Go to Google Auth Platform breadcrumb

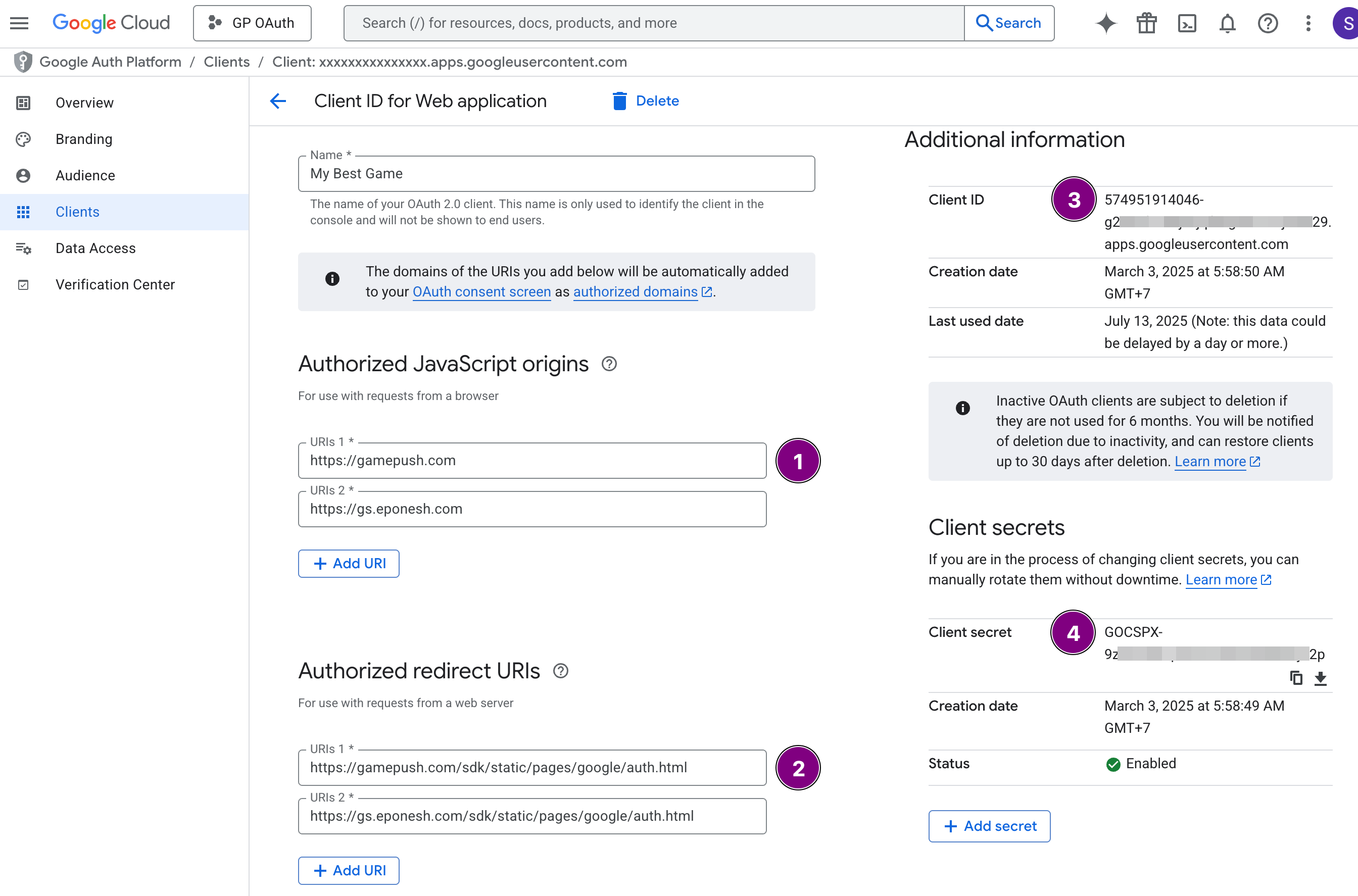[x=110, y=62]
